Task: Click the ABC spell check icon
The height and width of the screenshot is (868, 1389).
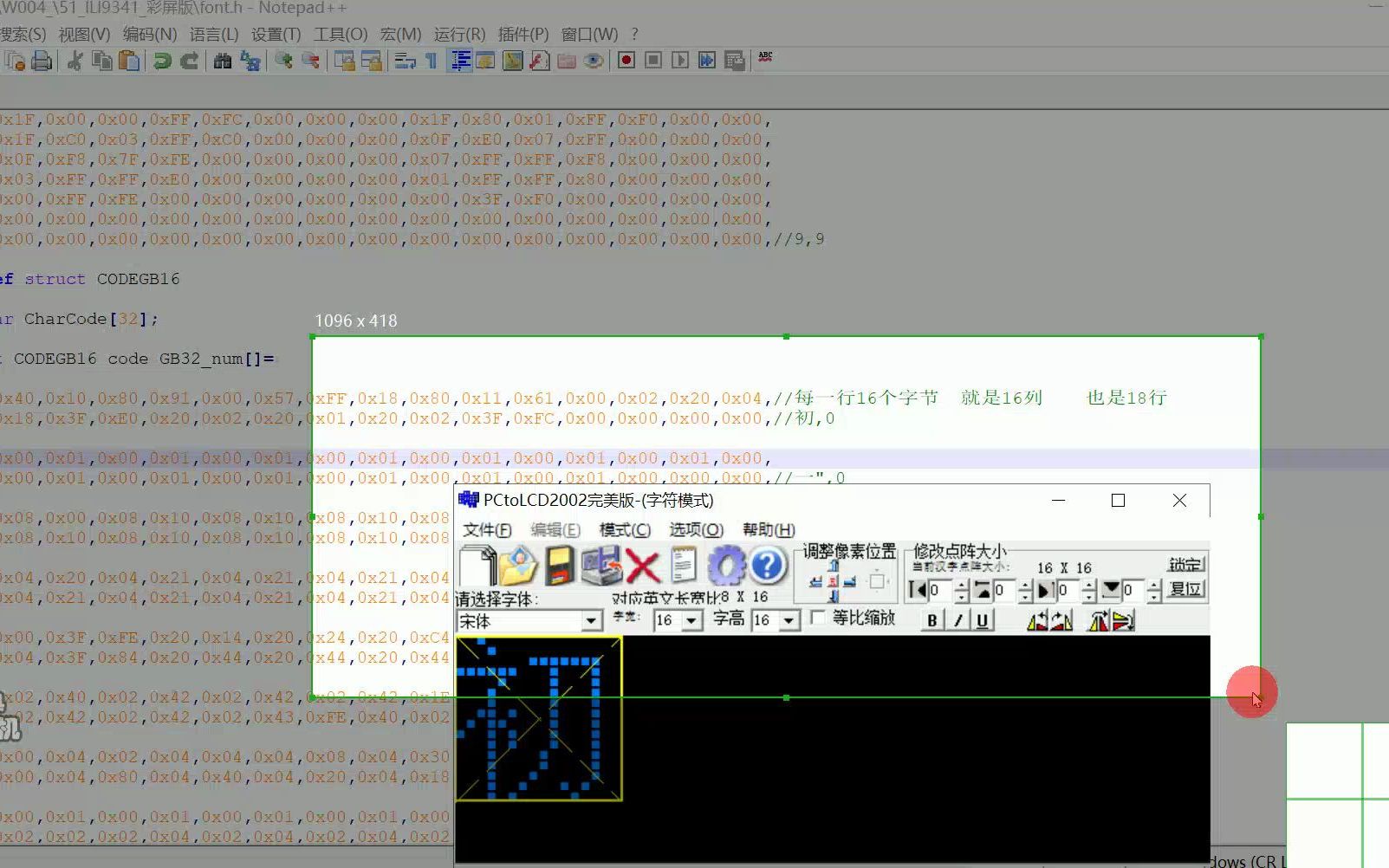Action: [x=765, y=56]
